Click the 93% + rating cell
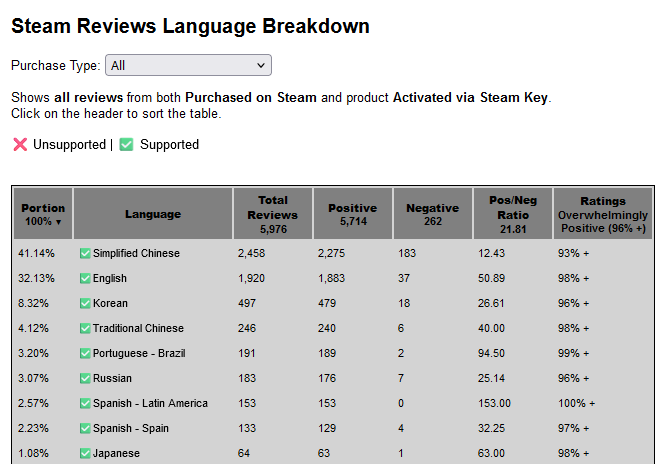The image size is (671, 464). [573, 253]
